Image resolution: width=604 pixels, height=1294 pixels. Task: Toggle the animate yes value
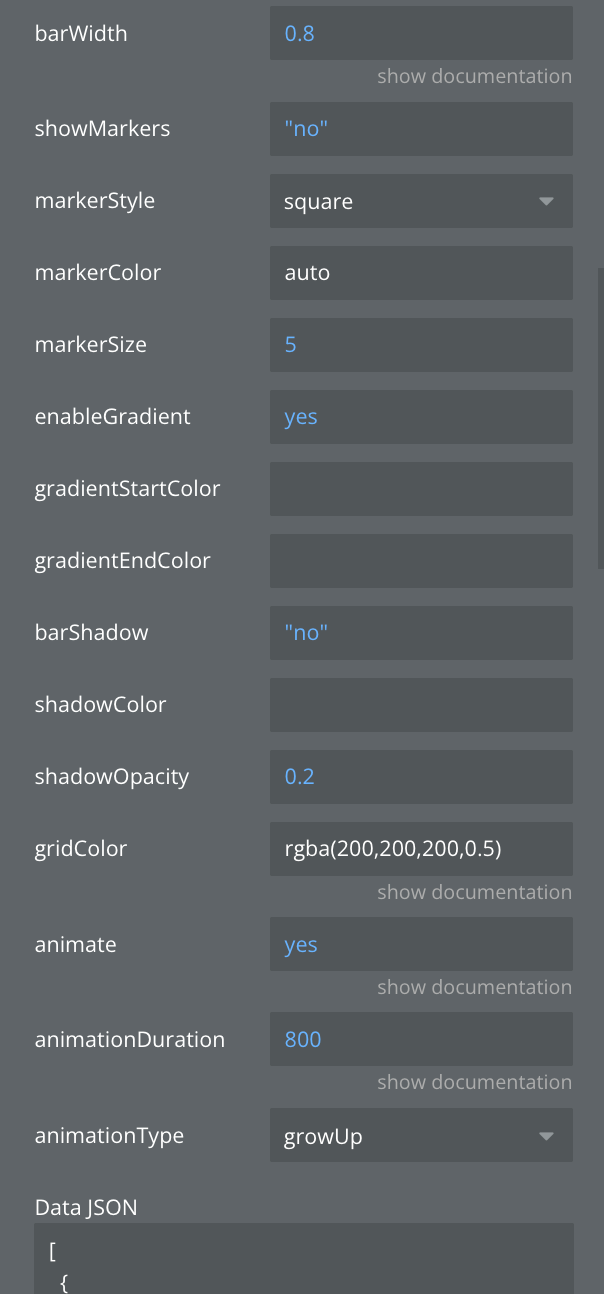pyautogui.click(x=420, y=945)
